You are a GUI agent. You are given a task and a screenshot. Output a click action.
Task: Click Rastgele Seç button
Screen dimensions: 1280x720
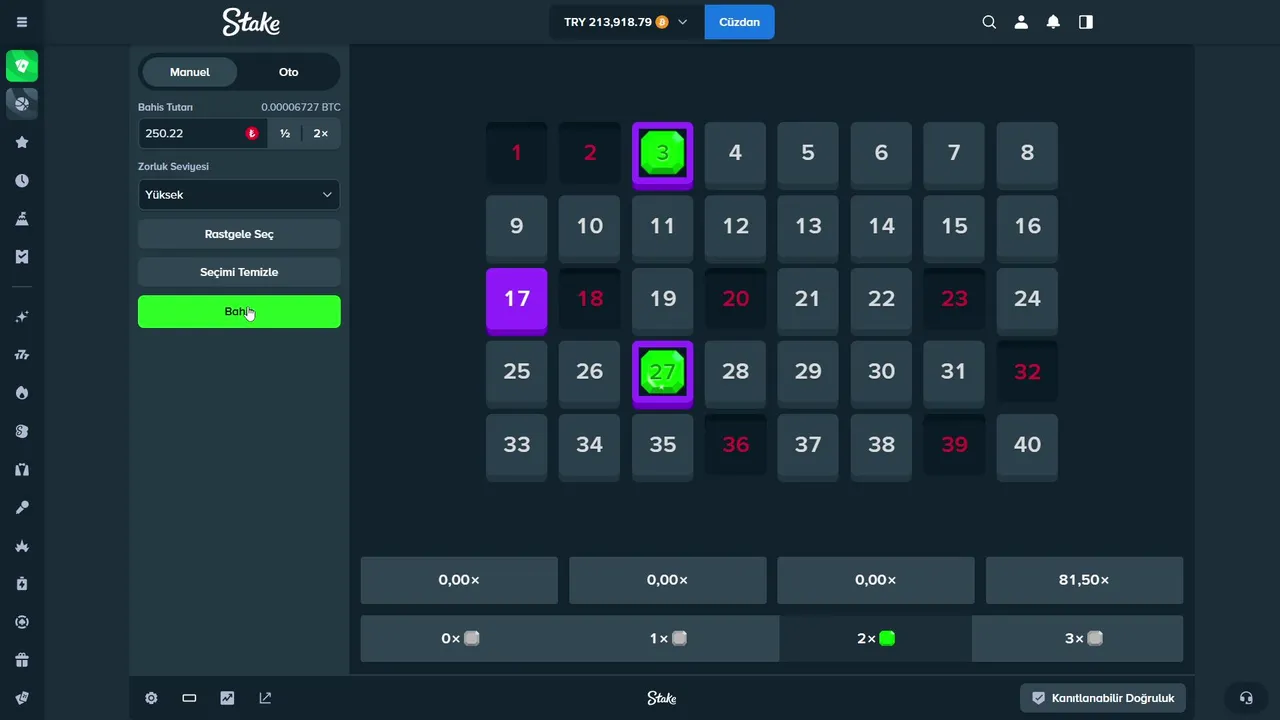239,234
